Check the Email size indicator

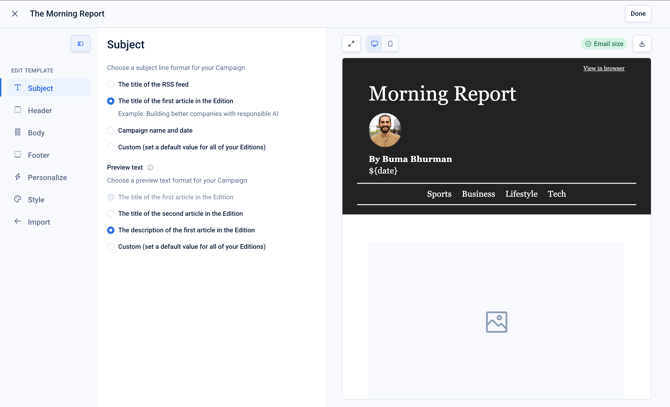point(604,44)
